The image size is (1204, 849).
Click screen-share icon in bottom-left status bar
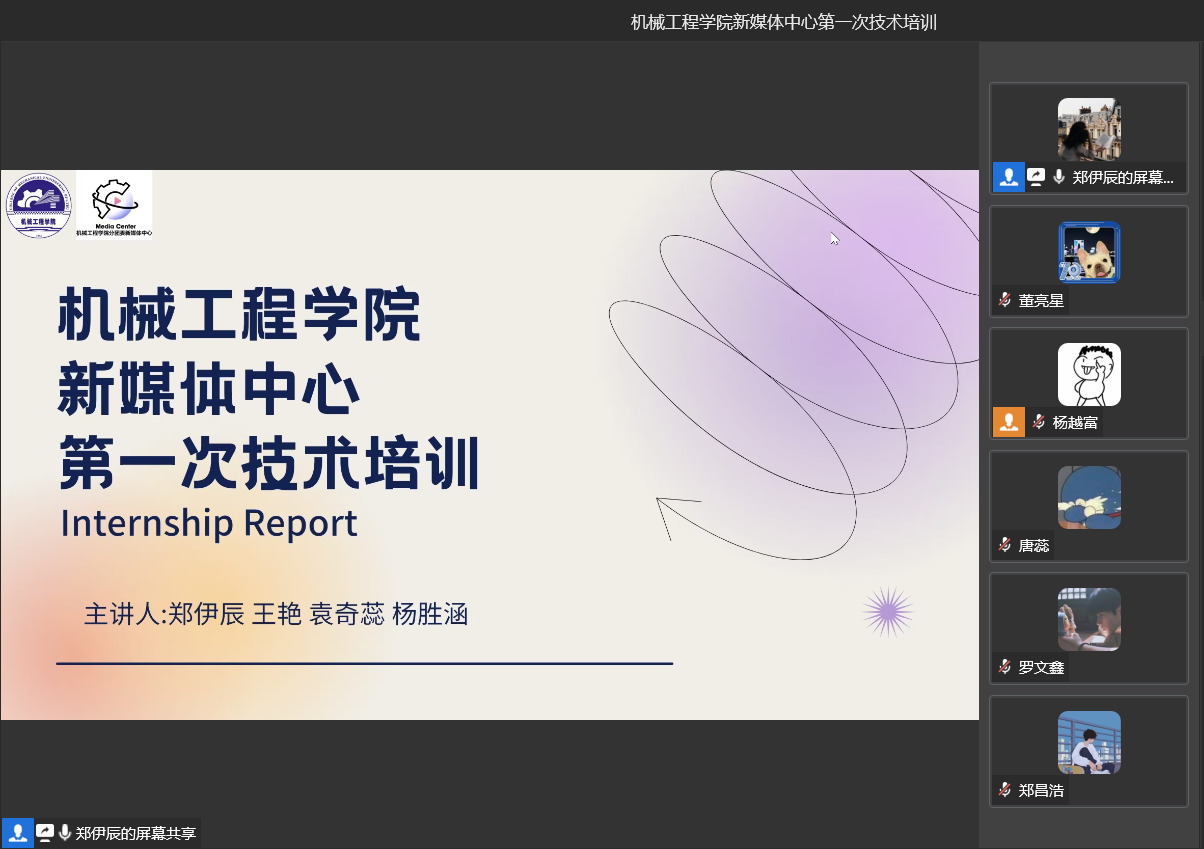click(x=45, y=832)
